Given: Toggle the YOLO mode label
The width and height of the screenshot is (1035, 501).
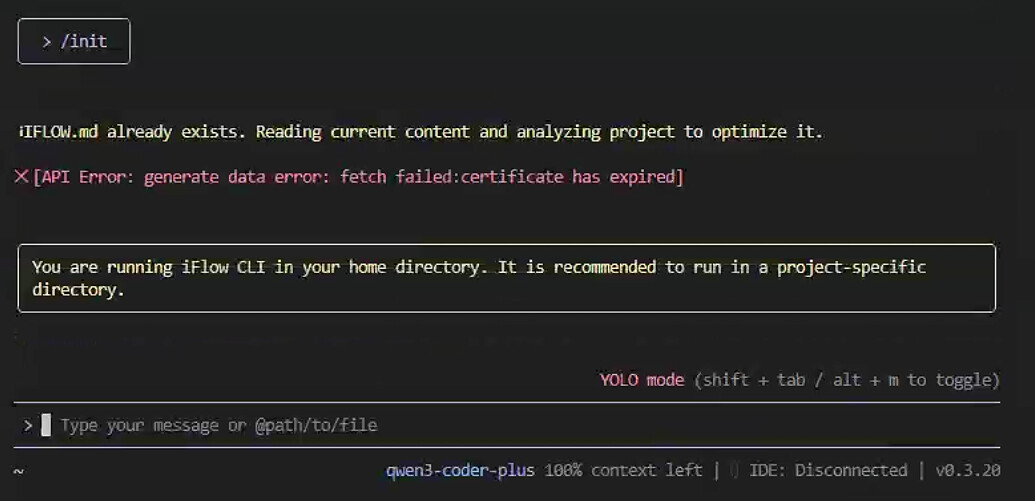Looking at the screenshot, I should click(x=642, y=380).
